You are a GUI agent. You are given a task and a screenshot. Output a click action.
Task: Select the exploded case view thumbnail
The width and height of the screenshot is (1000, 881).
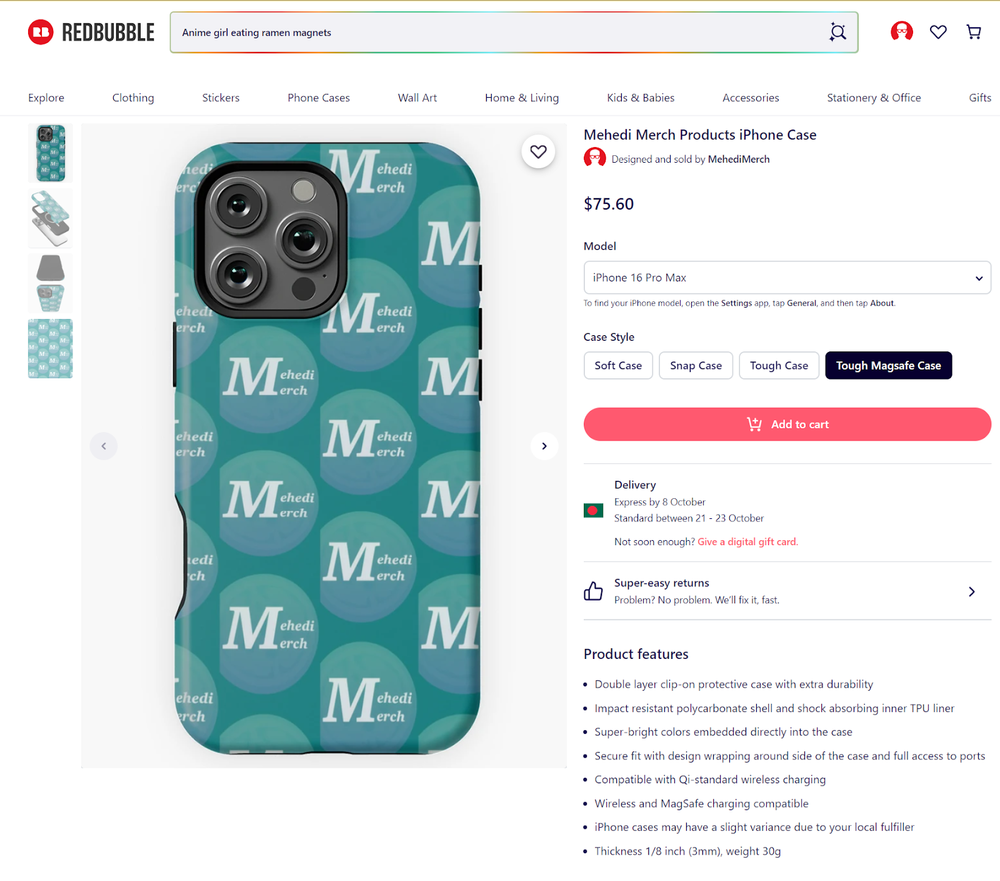point(50,218)
